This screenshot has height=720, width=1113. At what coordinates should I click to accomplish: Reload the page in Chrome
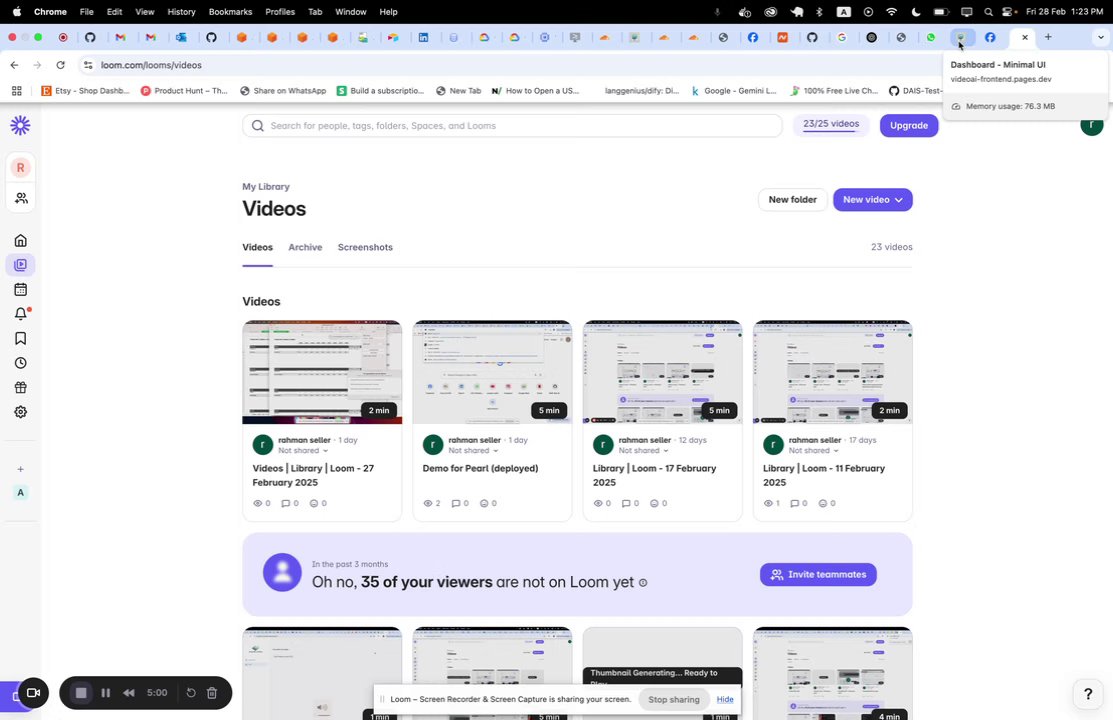[x=60, y=65]
